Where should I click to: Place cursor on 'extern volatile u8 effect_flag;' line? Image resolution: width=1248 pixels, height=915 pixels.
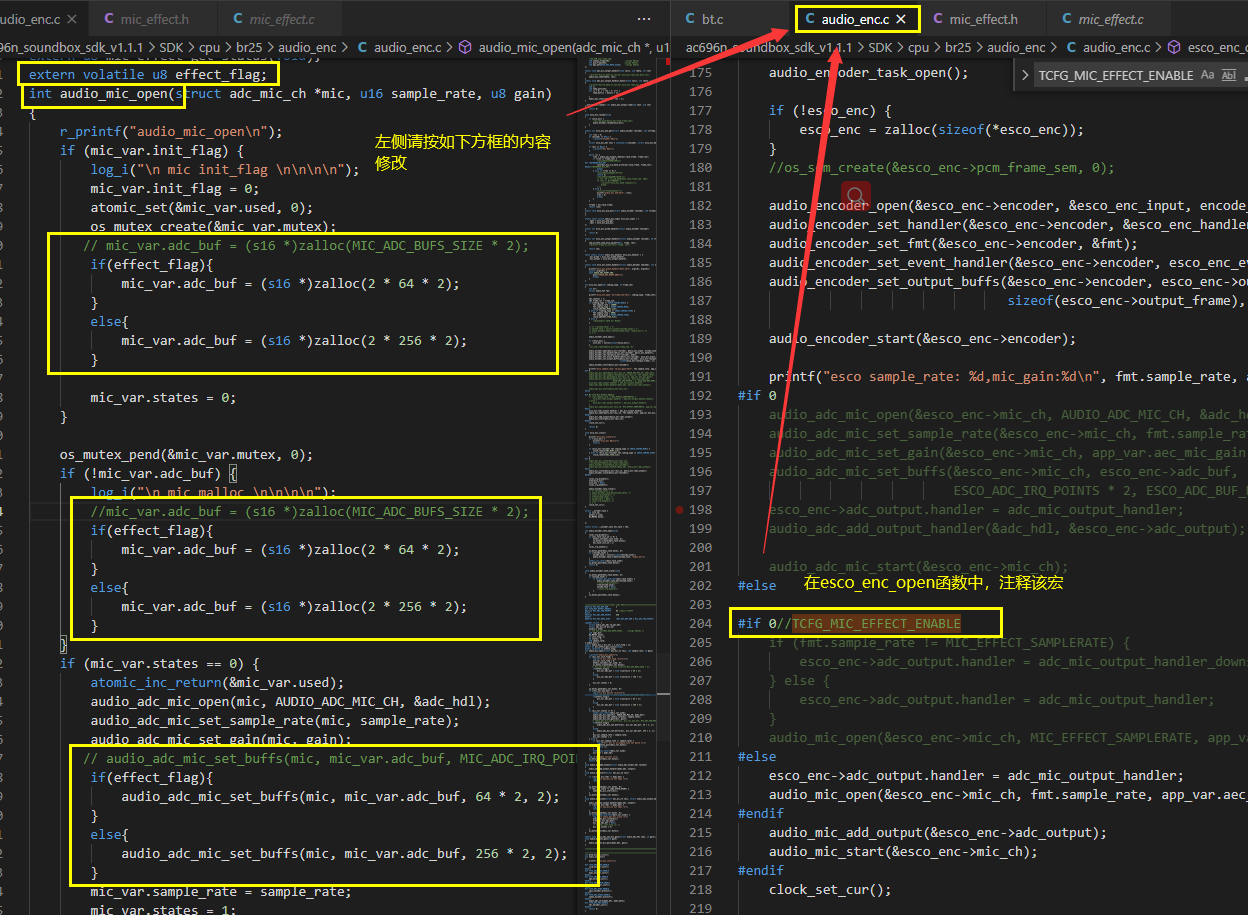pyautogui.click(x=148, y=75)
